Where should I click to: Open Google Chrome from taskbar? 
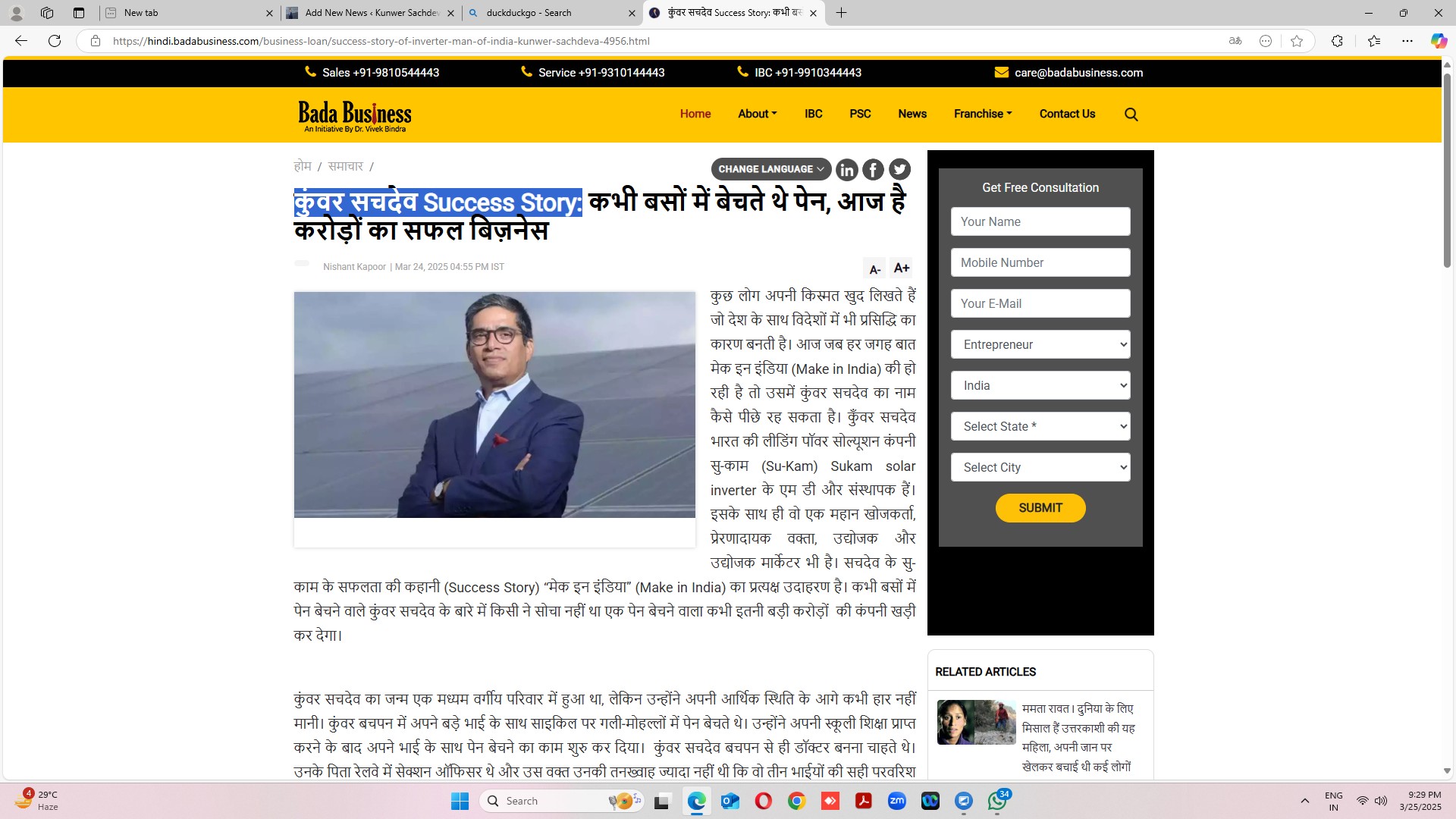click(x=796, y=802)
